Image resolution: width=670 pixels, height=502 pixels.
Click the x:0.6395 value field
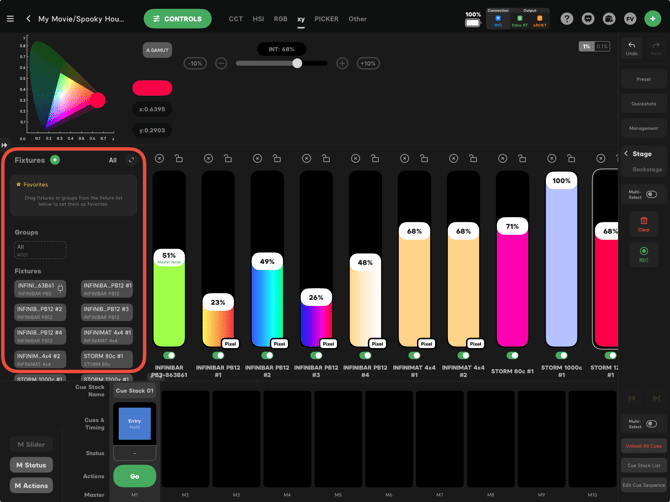click(x=152, y=109)
